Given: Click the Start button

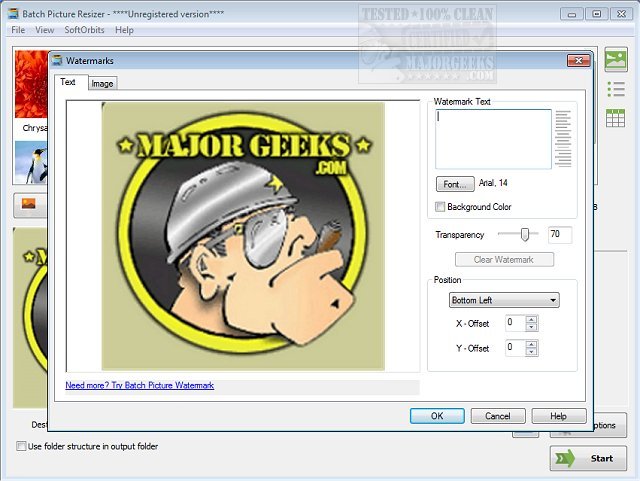Looking at the screenshot, I should tap(588, 458).
